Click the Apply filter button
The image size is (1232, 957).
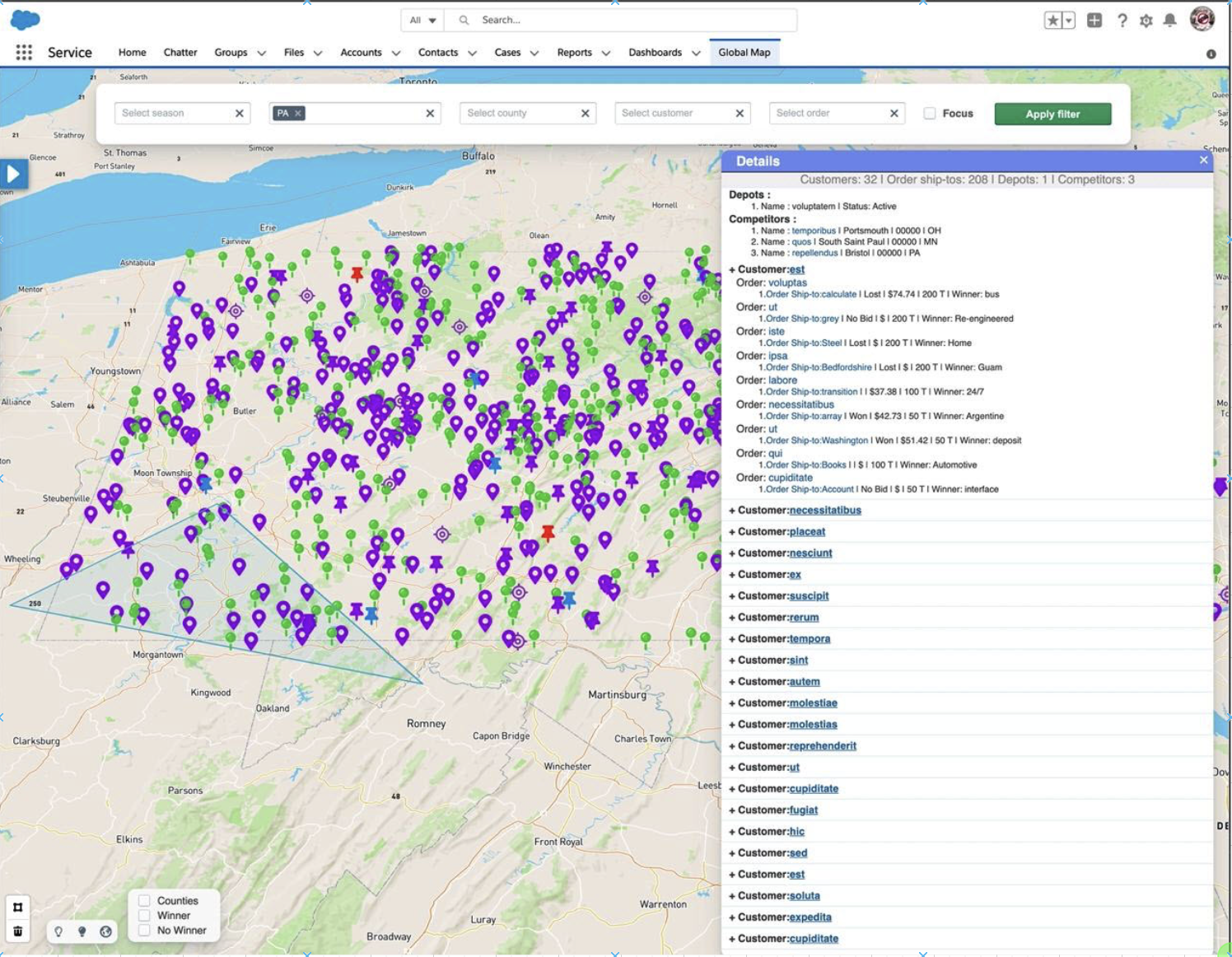click(x=1052, y=114)
